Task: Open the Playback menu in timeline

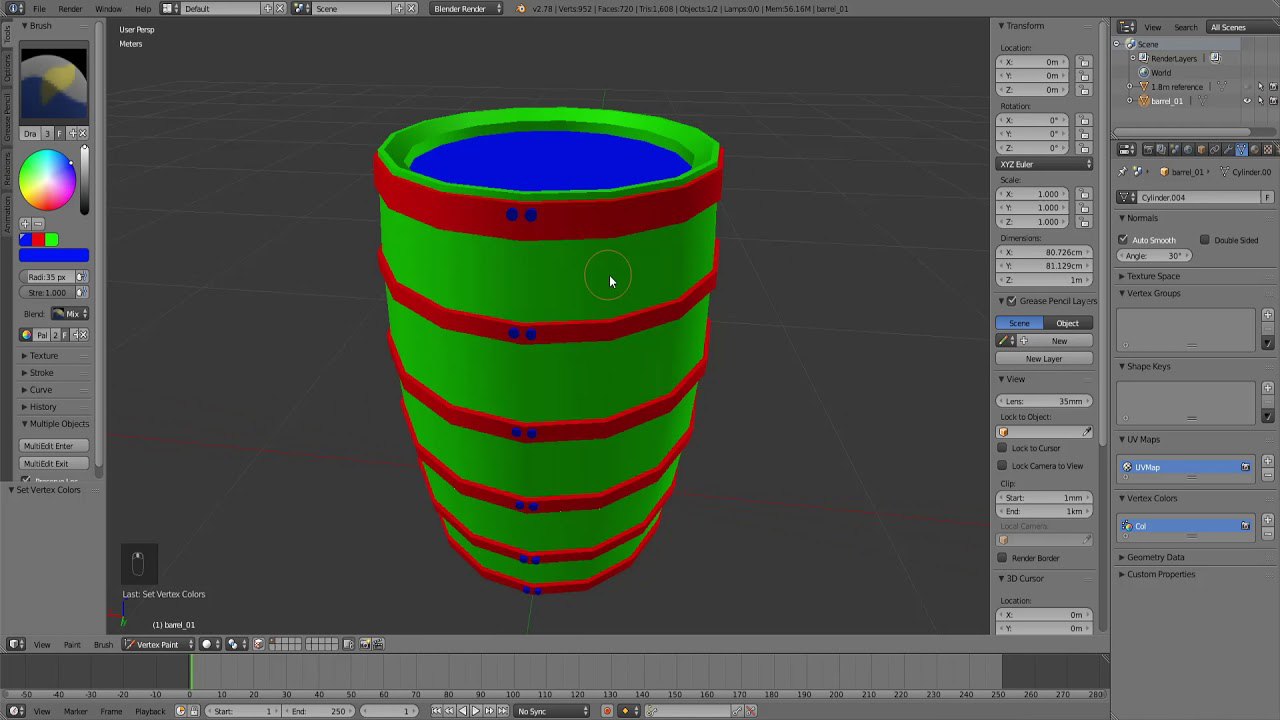Action: (x=150, y=711)
